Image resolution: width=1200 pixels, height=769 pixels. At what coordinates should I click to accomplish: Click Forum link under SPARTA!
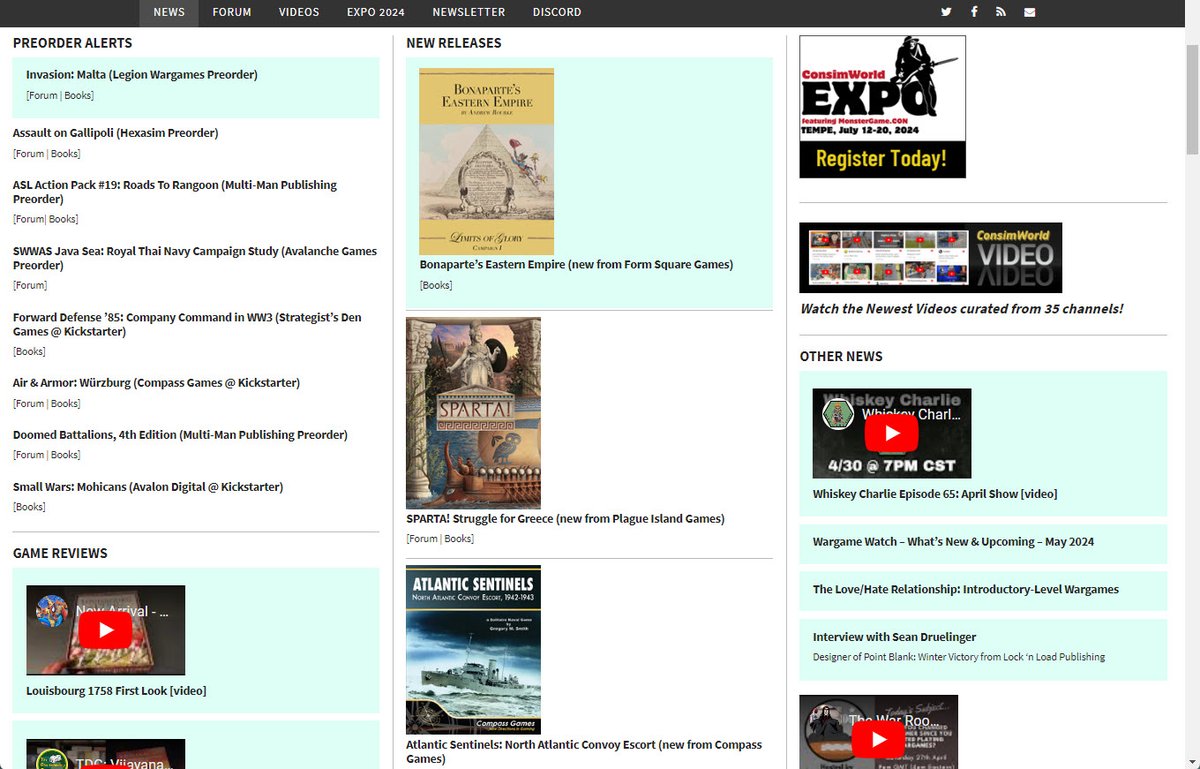tap(423, 539)
